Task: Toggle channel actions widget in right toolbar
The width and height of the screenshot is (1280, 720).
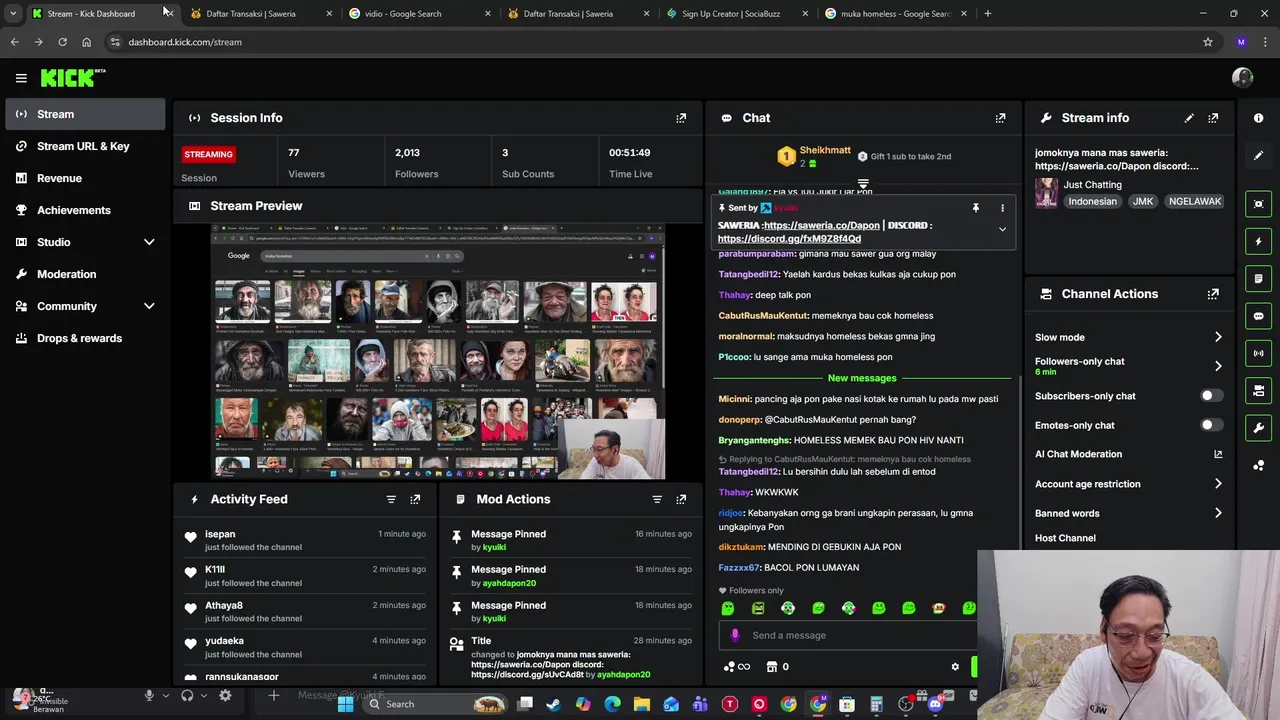Action: [1258, 391]
